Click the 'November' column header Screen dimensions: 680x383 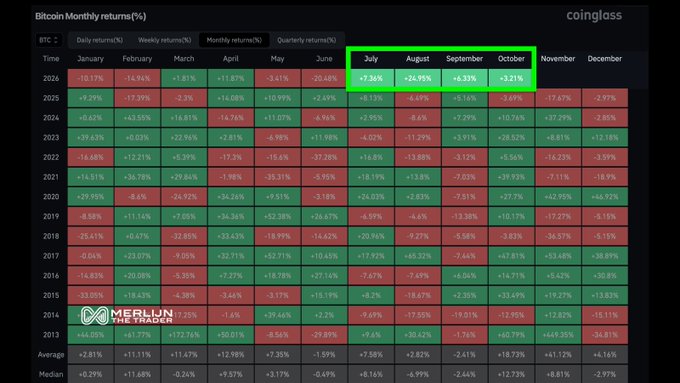pos(558,59)
